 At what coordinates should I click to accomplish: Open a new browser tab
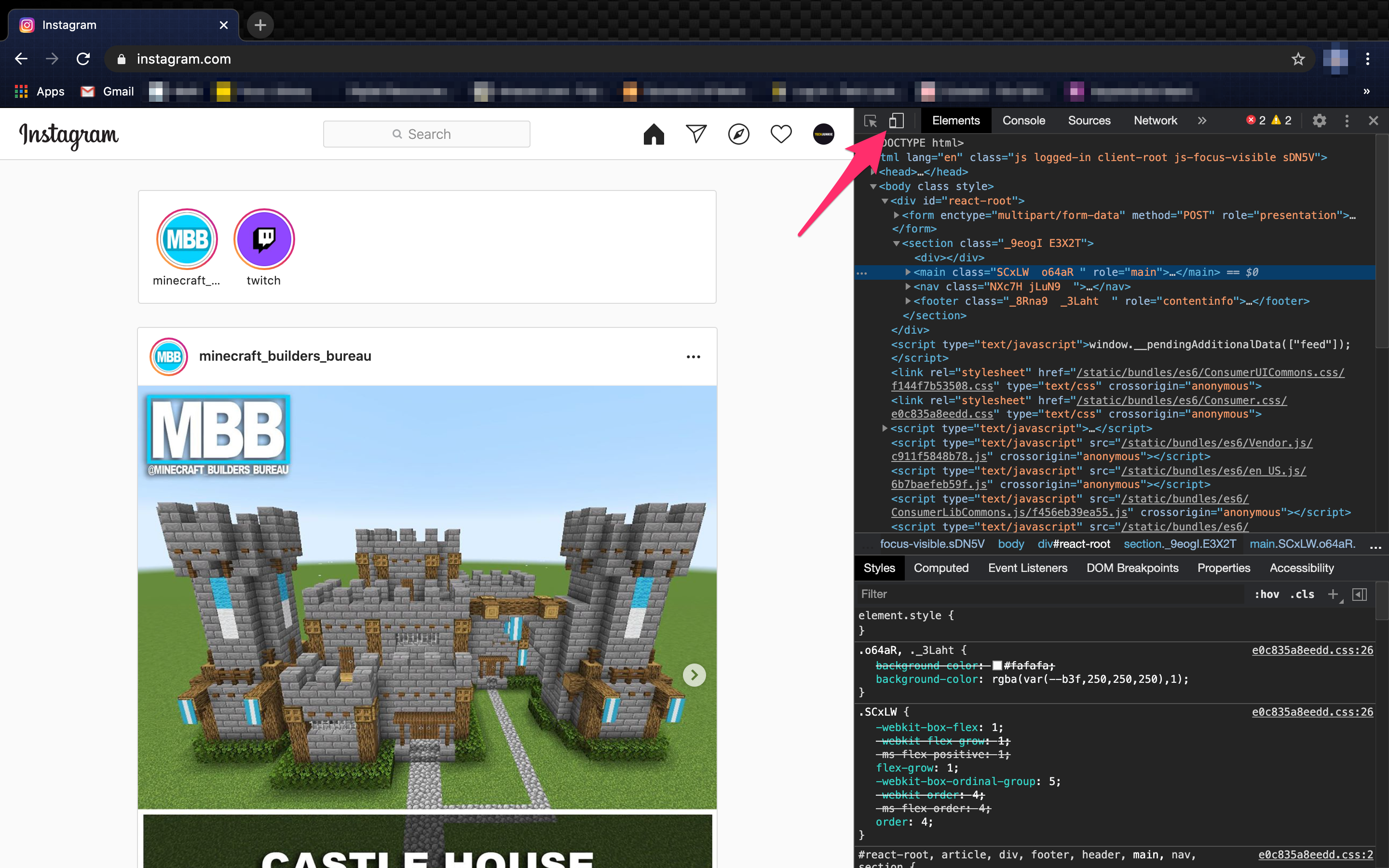[260, 25]
